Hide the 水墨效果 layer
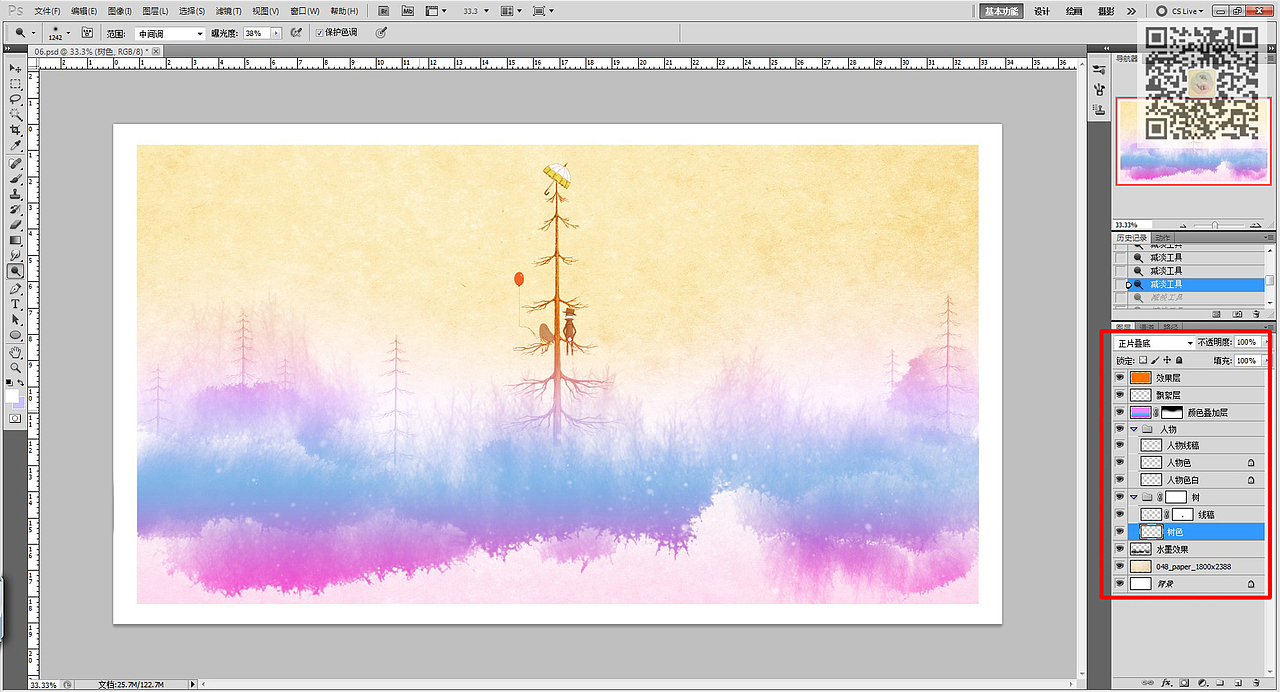This screenshot has width=1280, height=692. [1120, 549]
